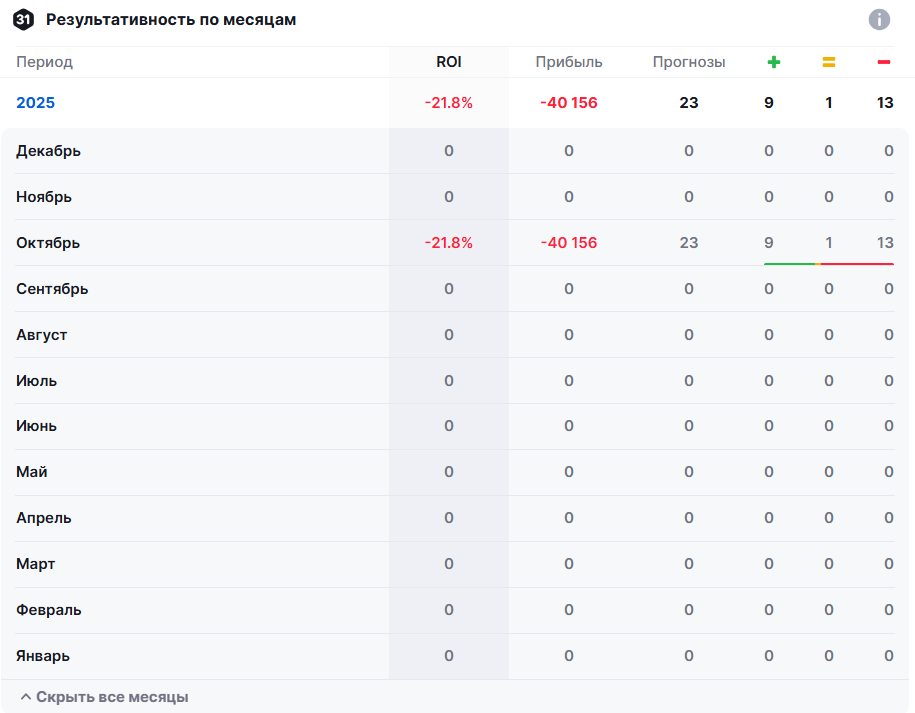Click the Прогнозы column header
This screenshot has height=713, width=915.
688,62
